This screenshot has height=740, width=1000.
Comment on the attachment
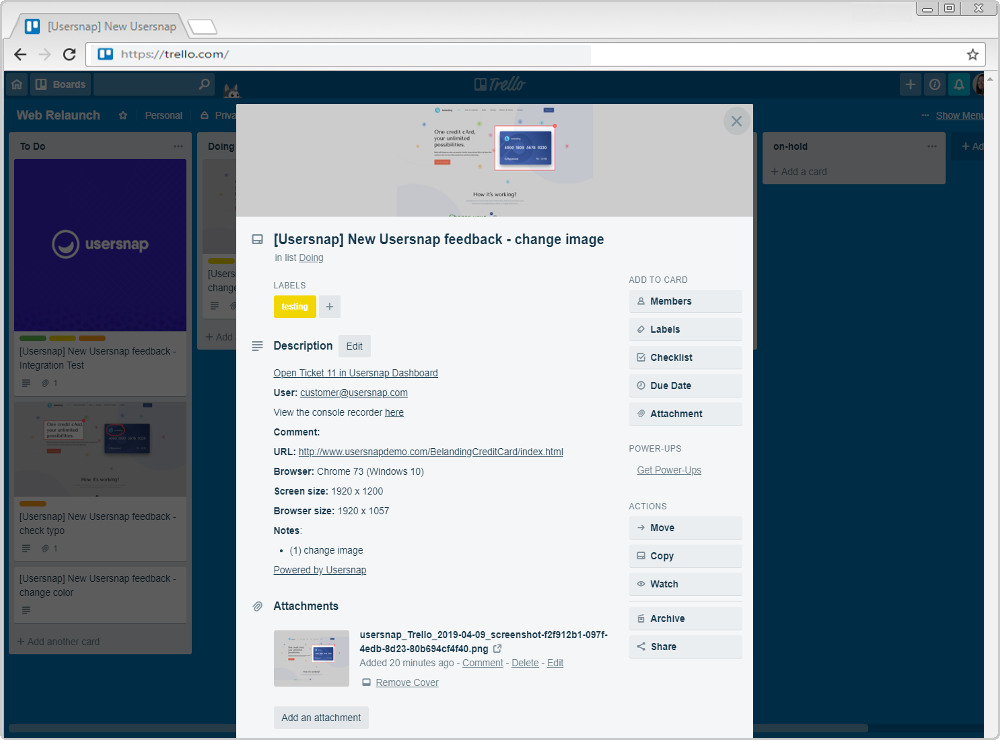pyautogui.click(x=482, y=663)
